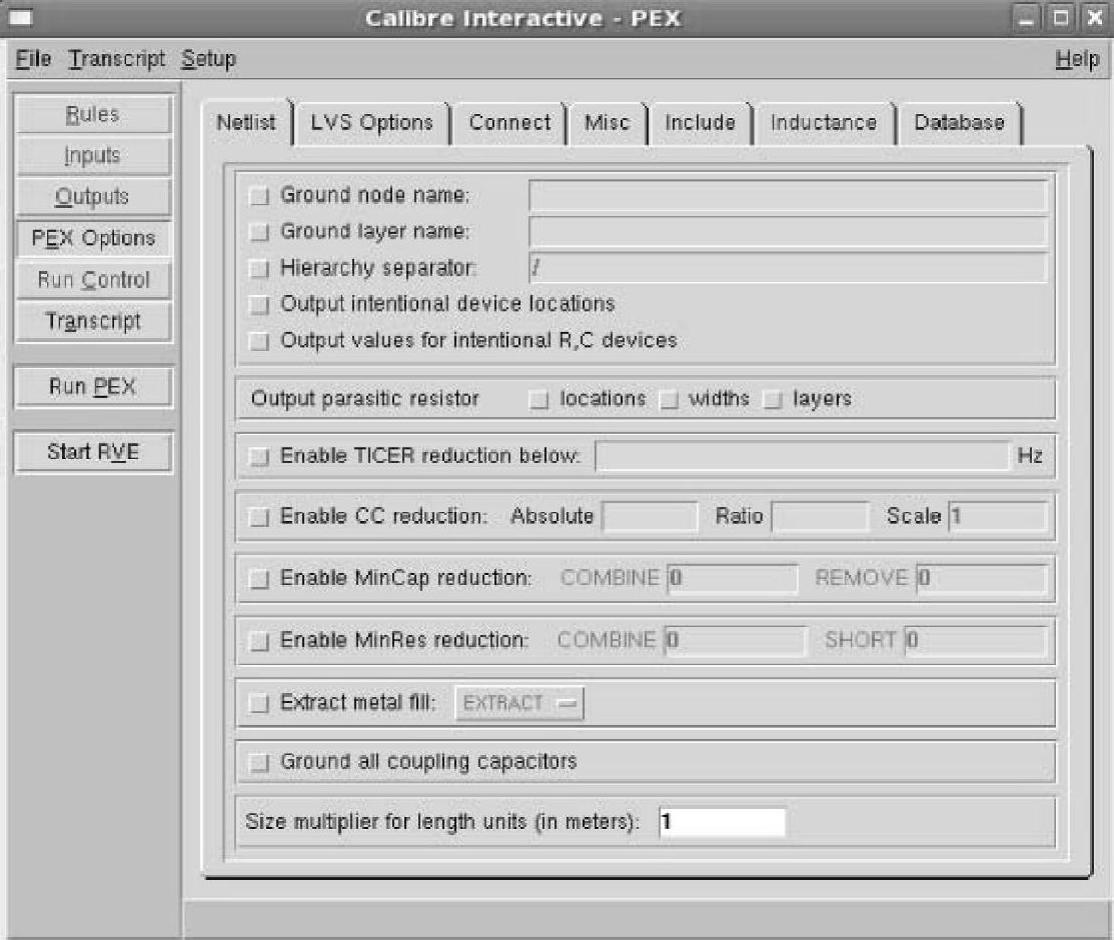Enable TICER reduction below checkbox
Image resolution: width=1114 pixels, height=940 pixels.
pos(260,456)
